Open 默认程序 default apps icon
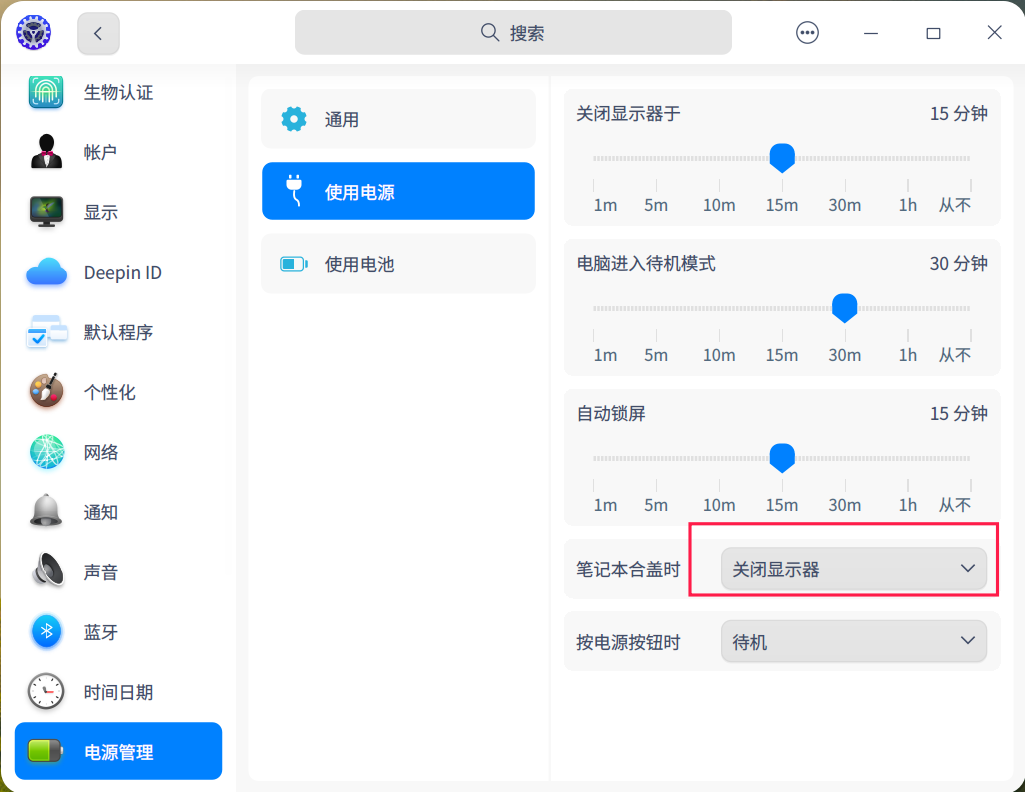Viewport: 1025px width, 792px height. click(45, 332)
